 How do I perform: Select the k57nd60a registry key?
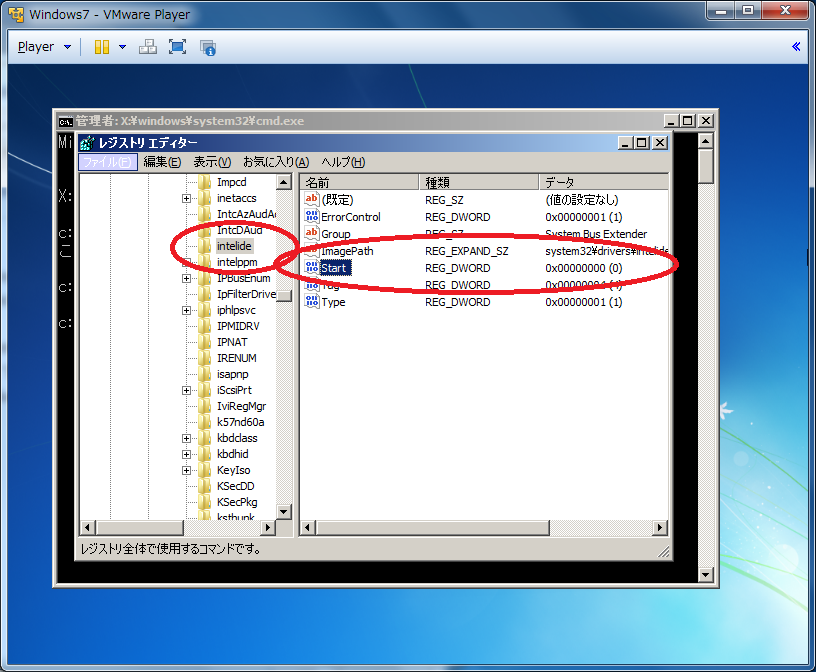pyautogui.click(x=240, y=422)
